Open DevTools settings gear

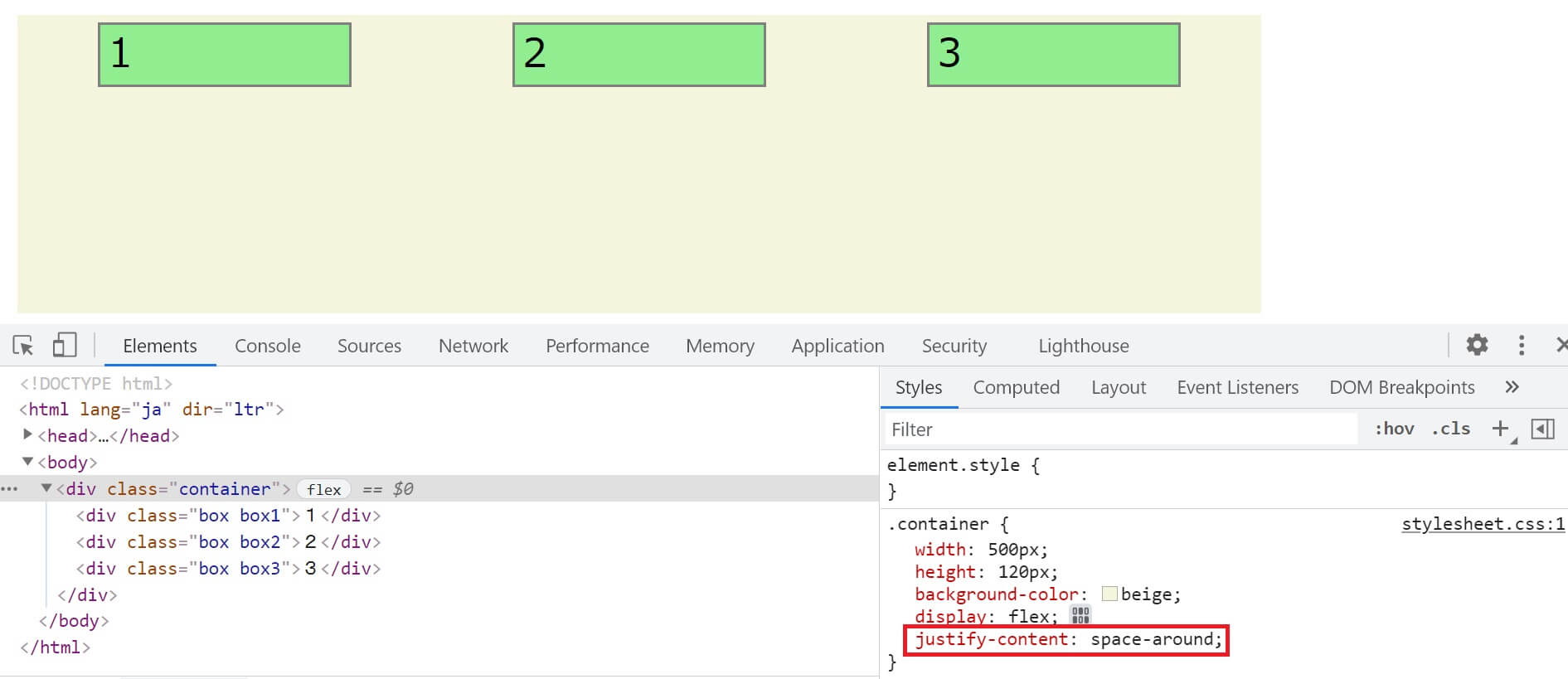1477,345
